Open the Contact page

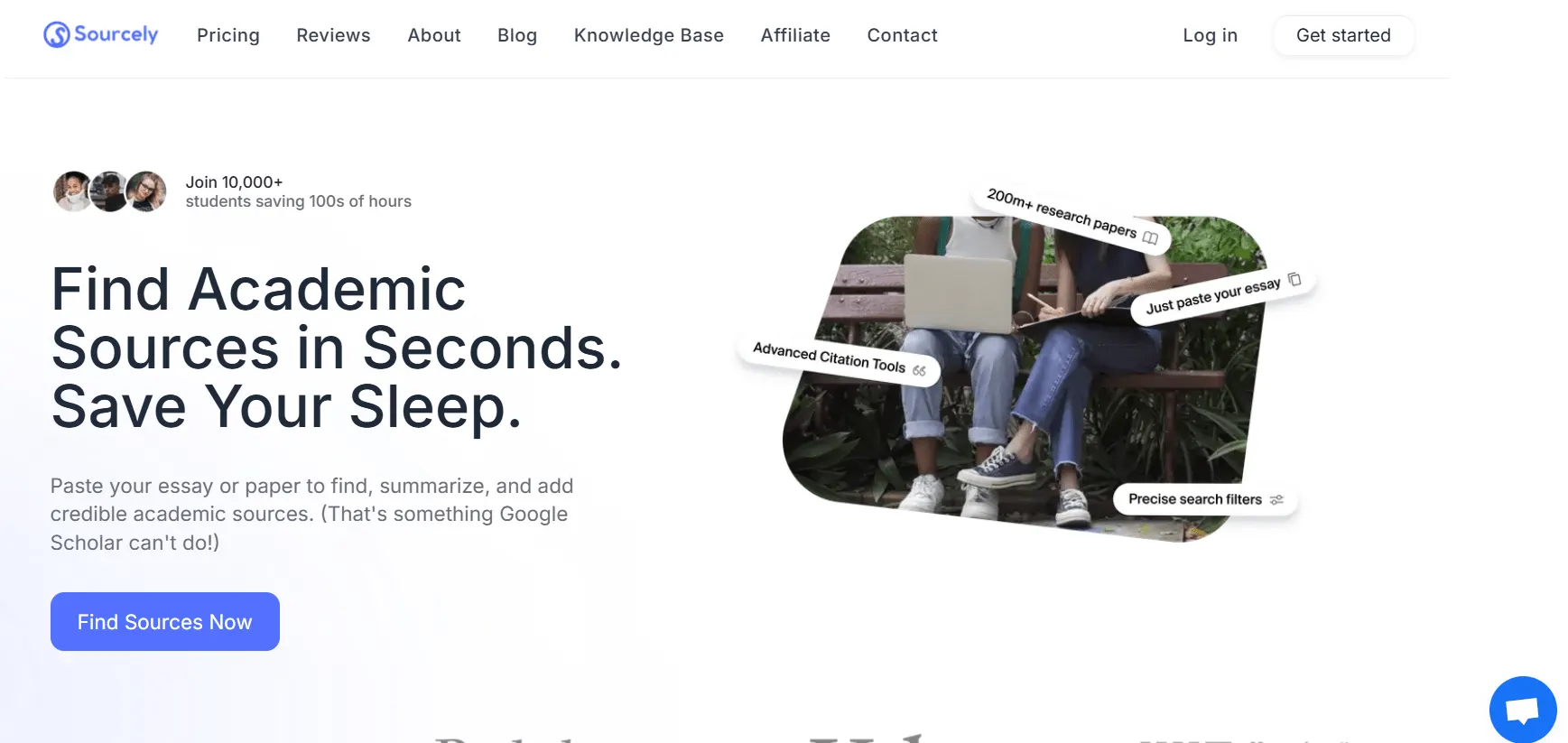(902, 35)
